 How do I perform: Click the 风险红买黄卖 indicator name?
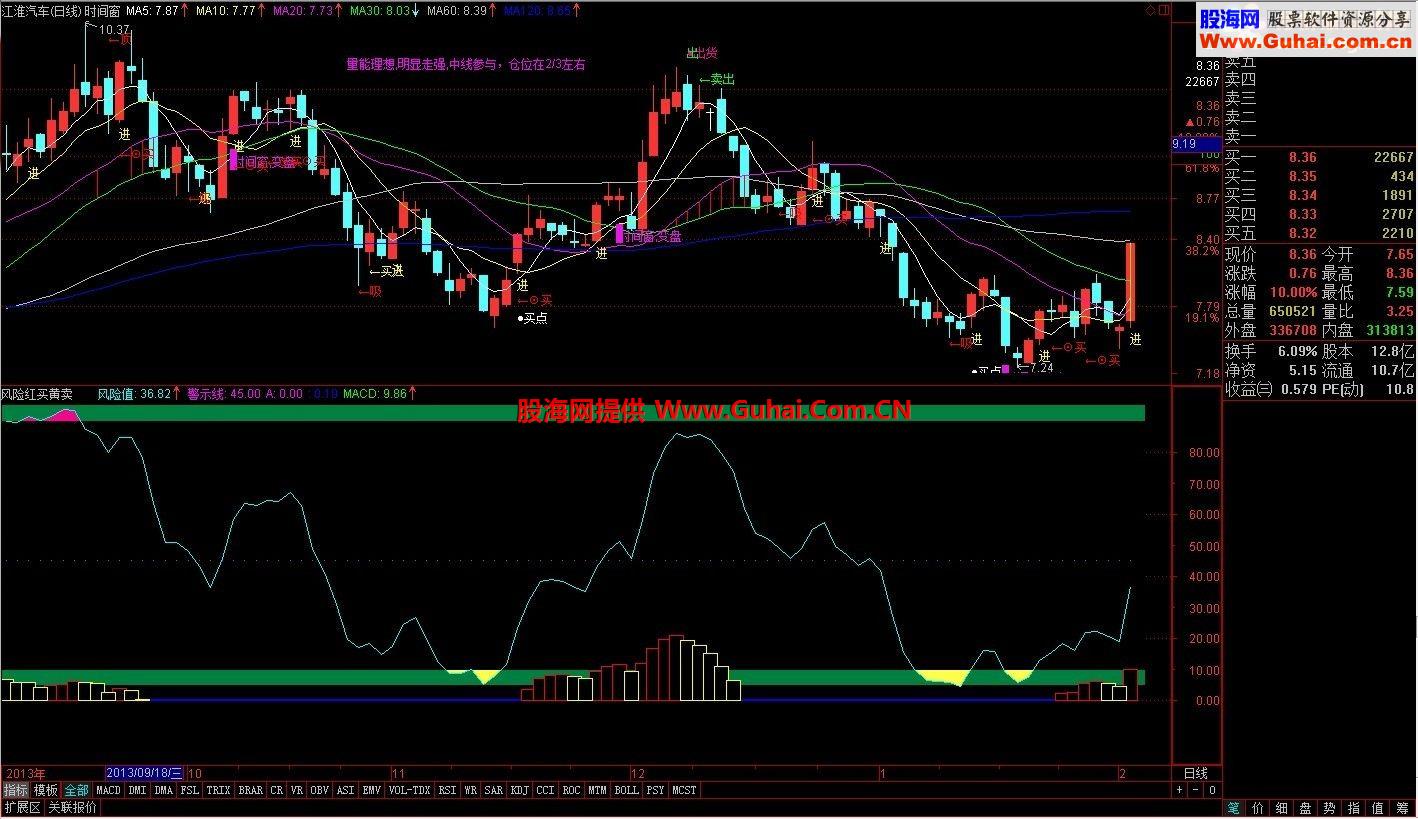[37, 394]
